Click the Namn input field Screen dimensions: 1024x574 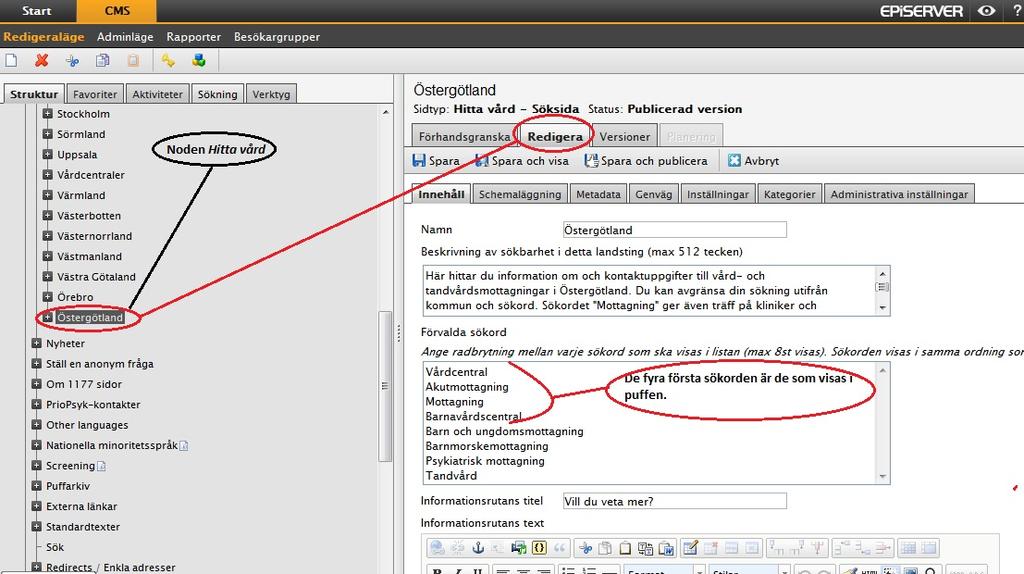(x=675, y=230)
